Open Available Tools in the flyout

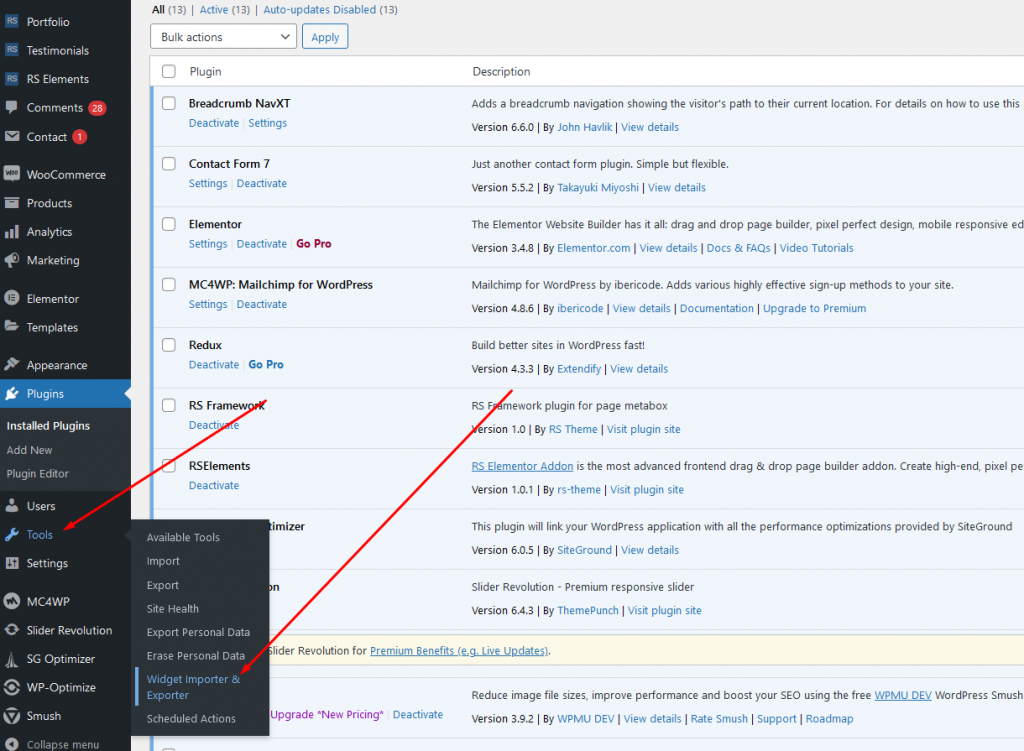coord(183,537)
